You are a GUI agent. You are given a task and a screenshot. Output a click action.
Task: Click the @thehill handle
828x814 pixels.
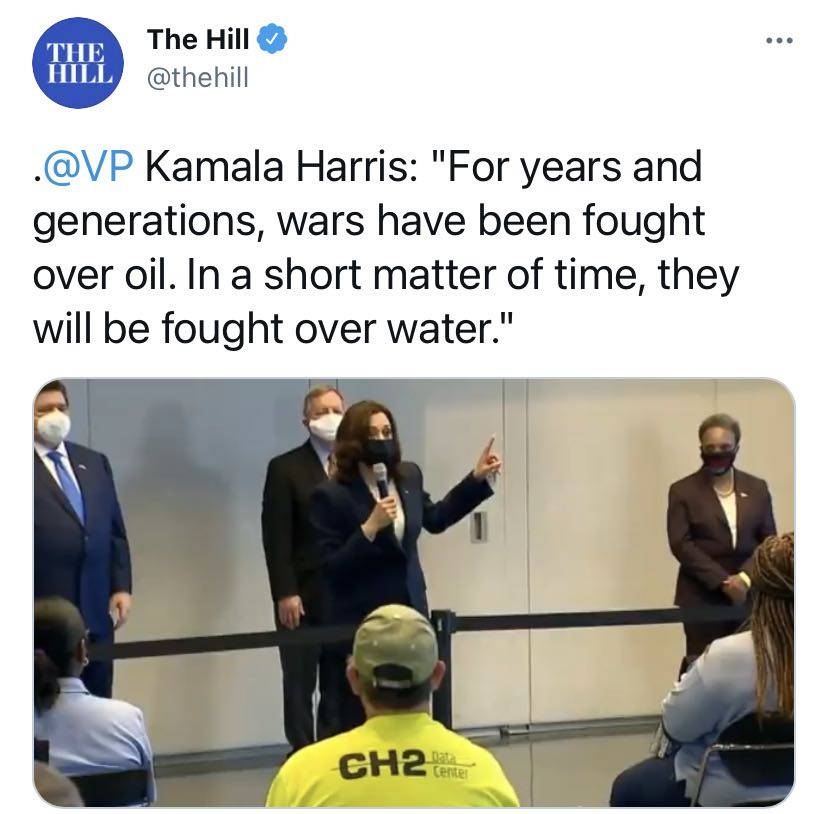(197, 78)
